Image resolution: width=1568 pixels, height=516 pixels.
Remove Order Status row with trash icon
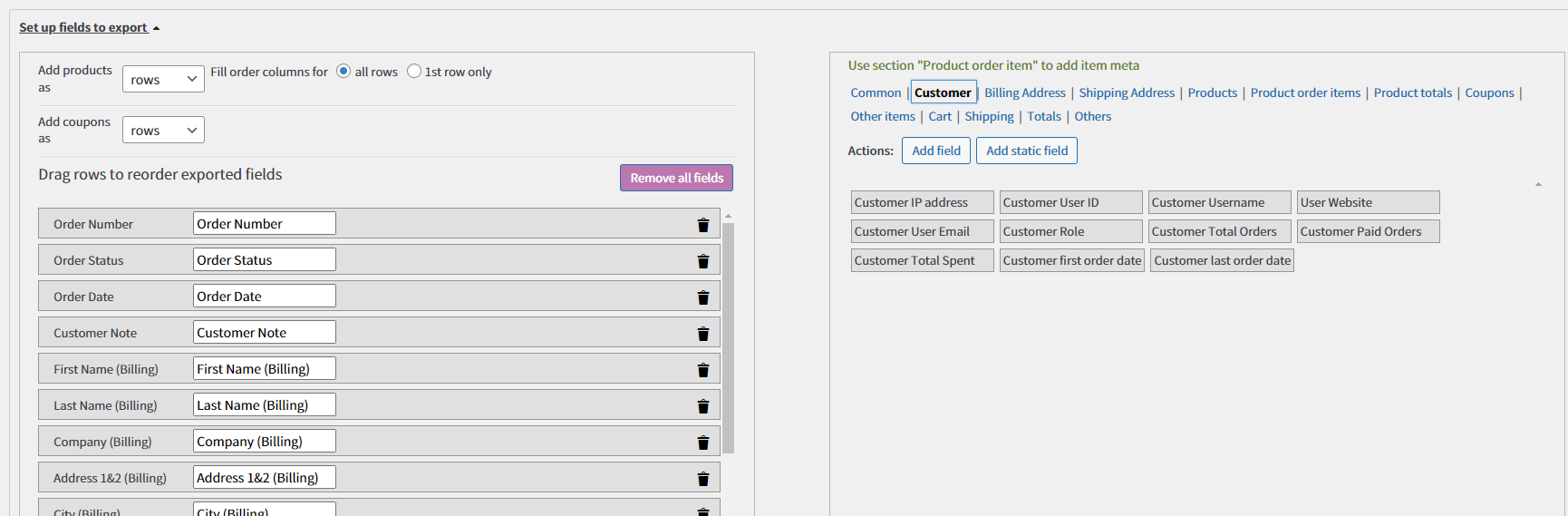pyautogui.click(x=702, y=261)
